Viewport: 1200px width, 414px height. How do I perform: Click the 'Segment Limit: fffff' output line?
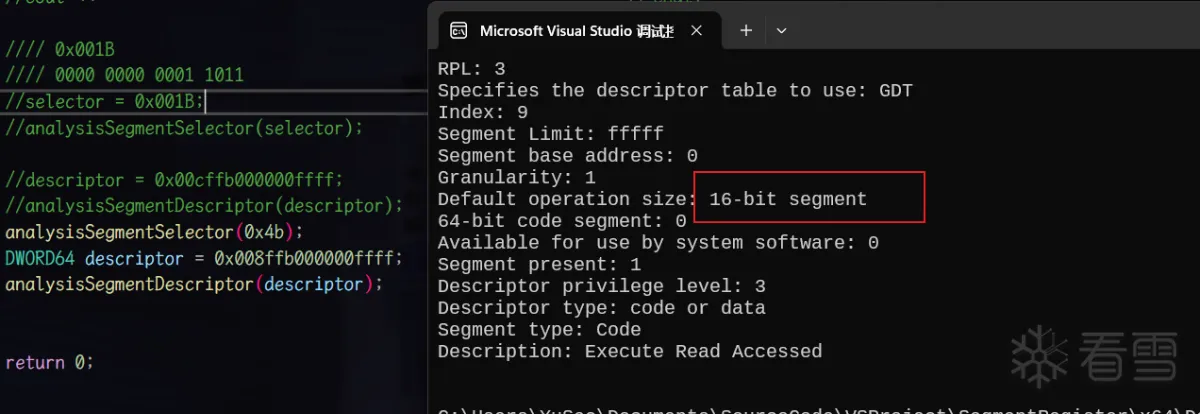click(550, 134)
